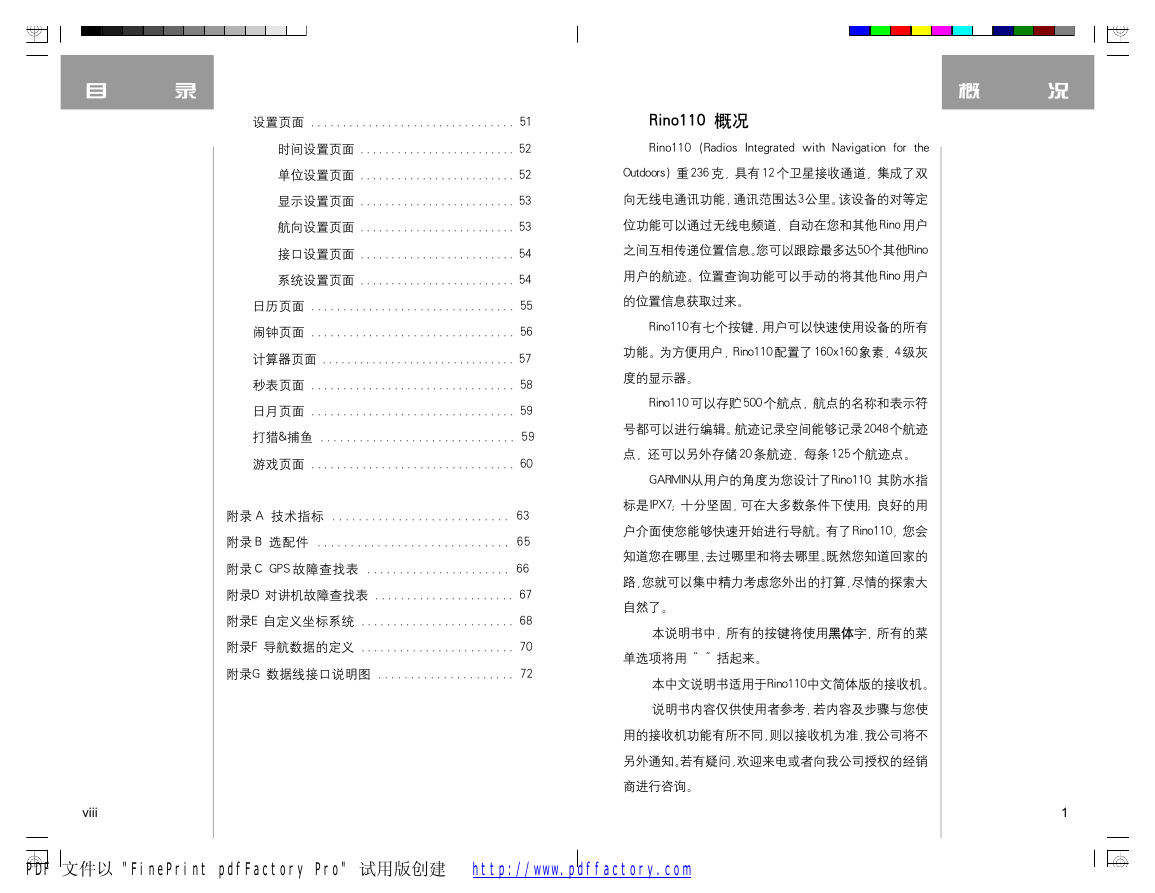This screenshot has width=1155, height=893.
Task: Click the yellow swatch in the color bar
Action: point(921,31)
